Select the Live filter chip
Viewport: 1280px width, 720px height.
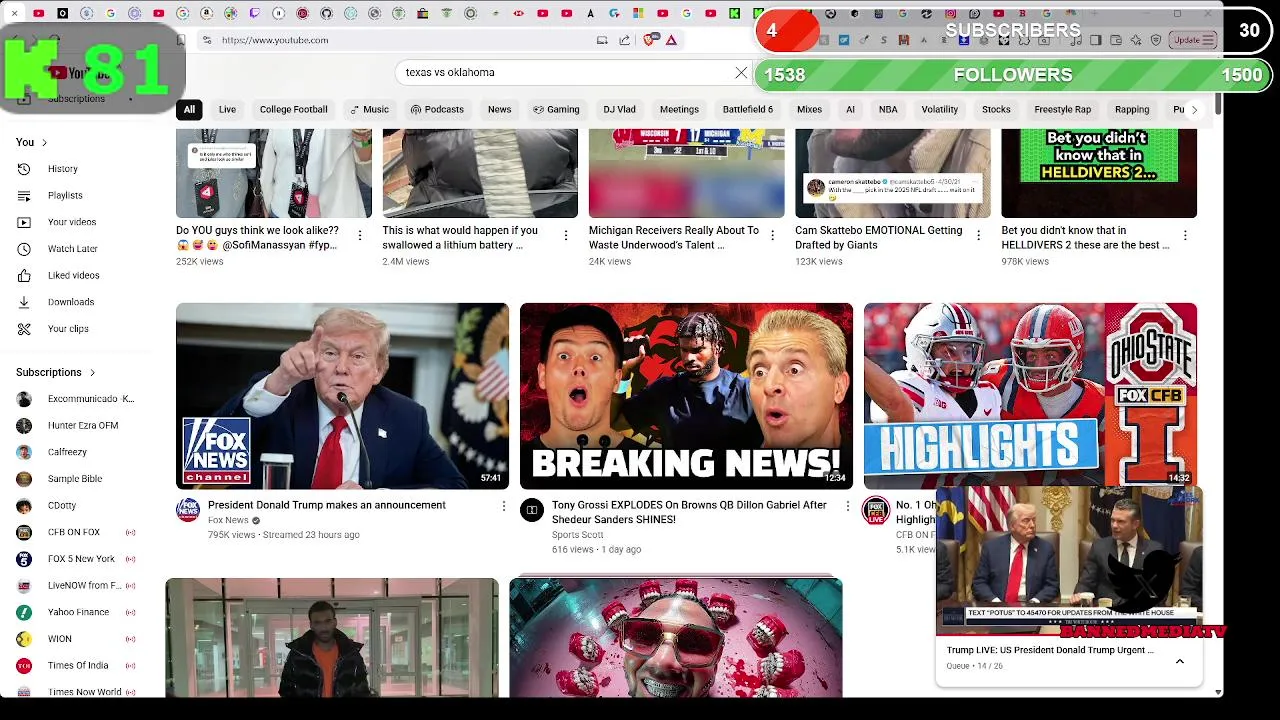tap(227, 109)
